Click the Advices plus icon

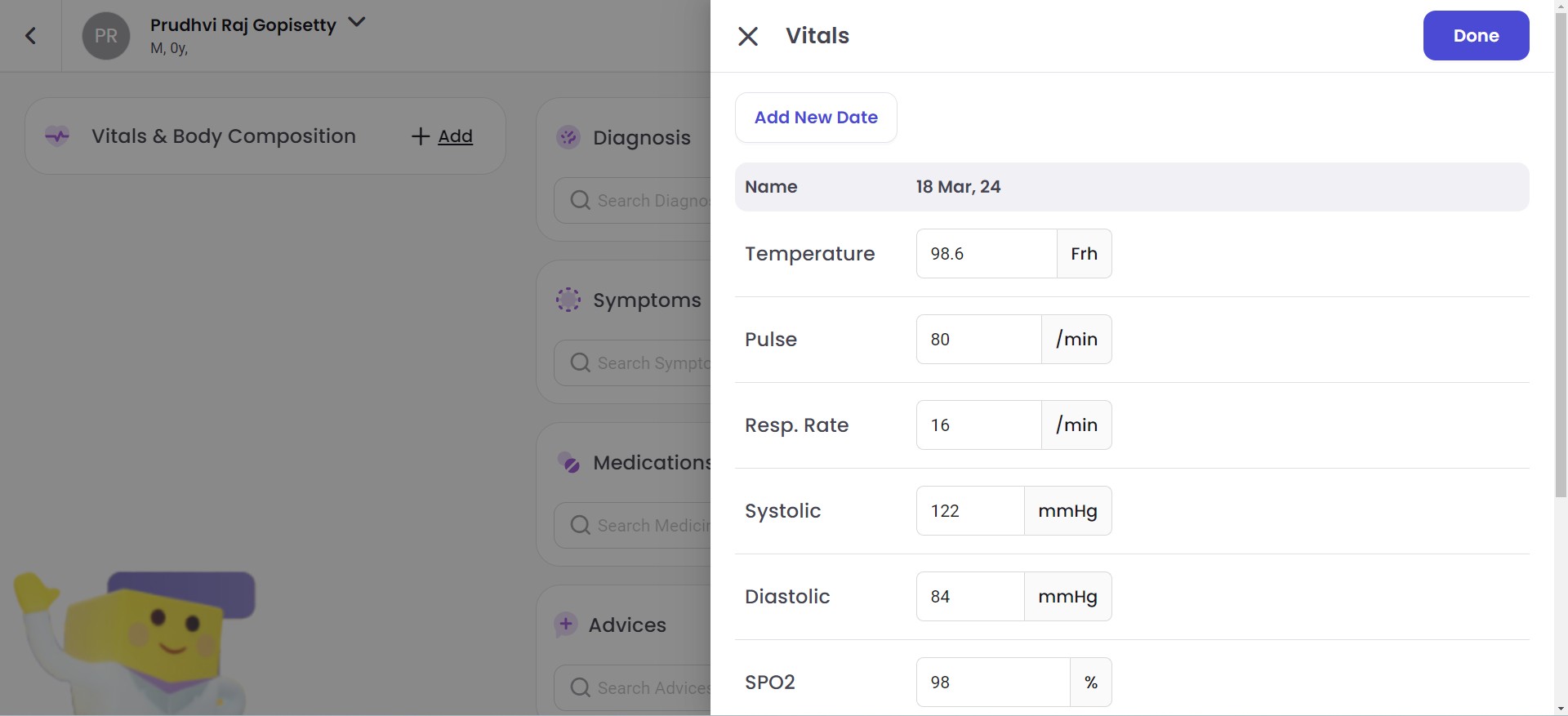[565, 625]
